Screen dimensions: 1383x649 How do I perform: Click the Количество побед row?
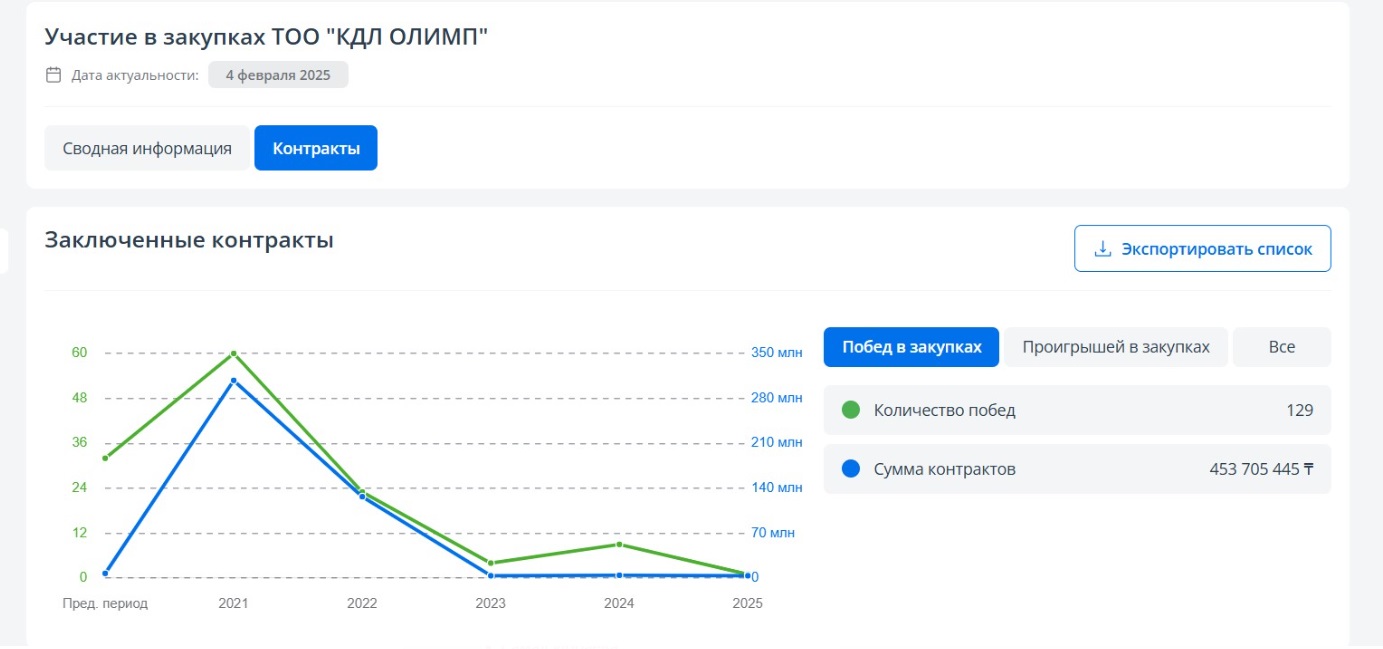1077,410
